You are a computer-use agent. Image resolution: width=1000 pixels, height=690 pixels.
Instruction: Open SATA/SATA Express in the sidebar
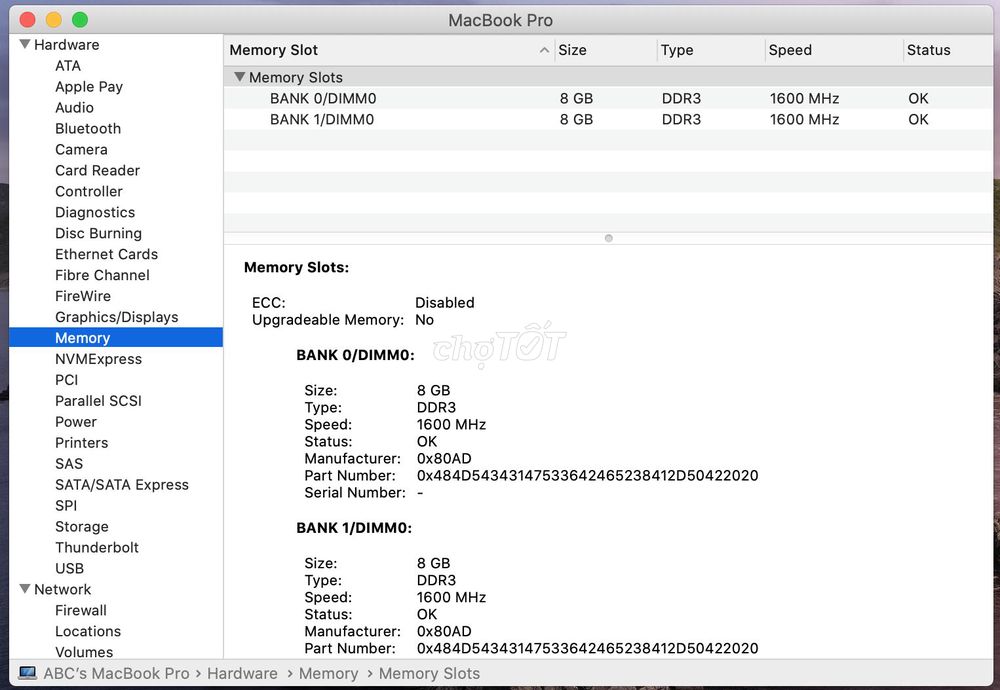point(122,485)
